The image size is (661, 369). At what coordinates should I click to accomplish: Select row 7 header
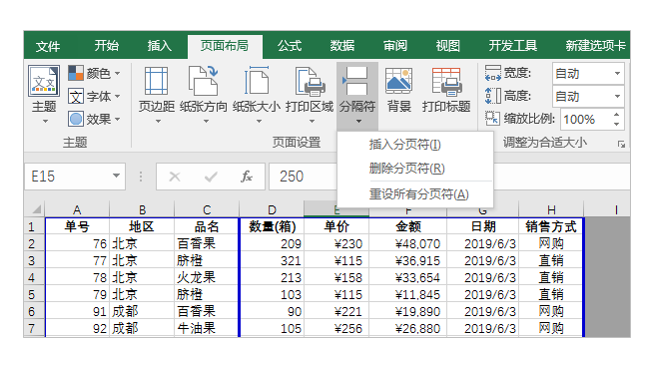pyautogui.click(x=34, y=328)
